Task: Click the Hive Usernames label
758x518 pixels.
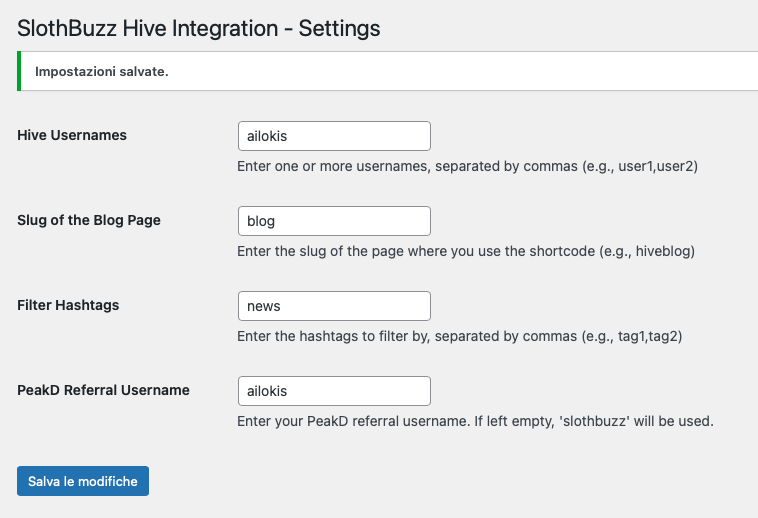Action: [72, 135]
